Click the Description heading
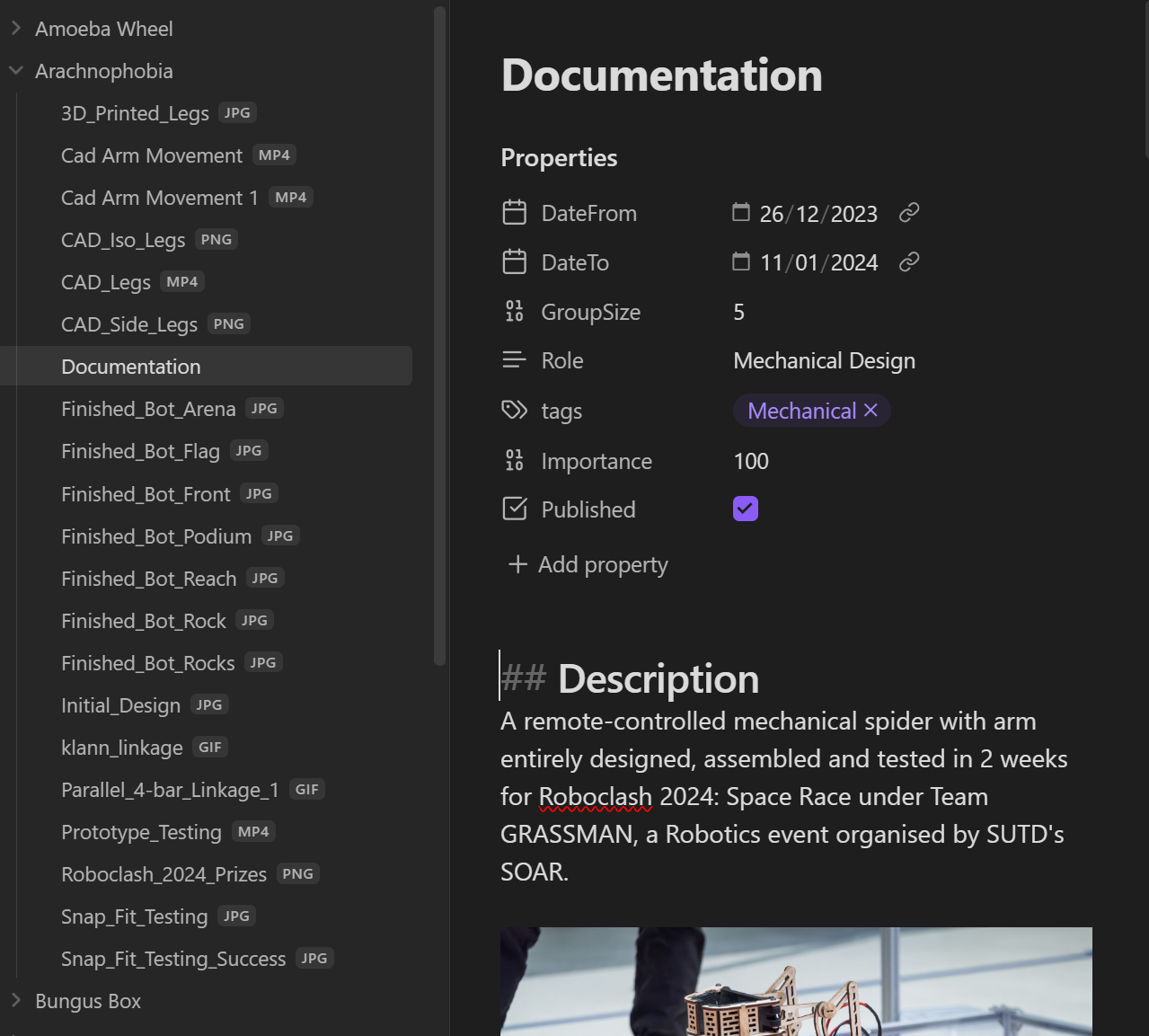The image size is (1149, 1036). coord(658,679)
